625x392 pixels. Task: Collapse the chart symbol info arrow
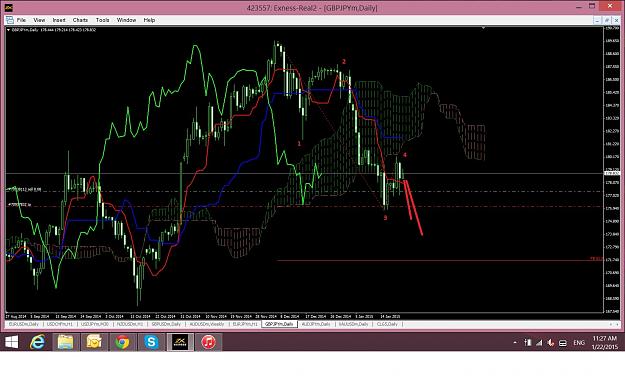(x=8, y=30)
